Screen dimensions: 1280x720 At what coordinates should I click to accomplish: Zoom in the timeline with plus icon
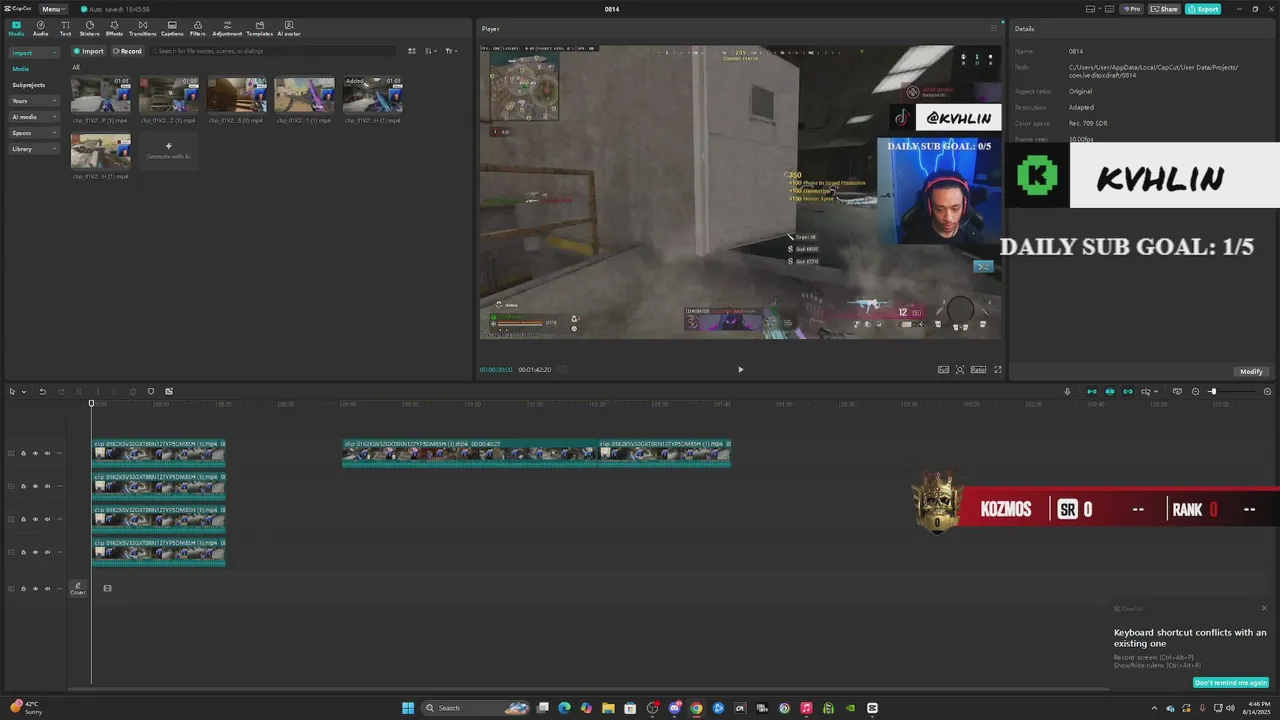[1268, 391]
